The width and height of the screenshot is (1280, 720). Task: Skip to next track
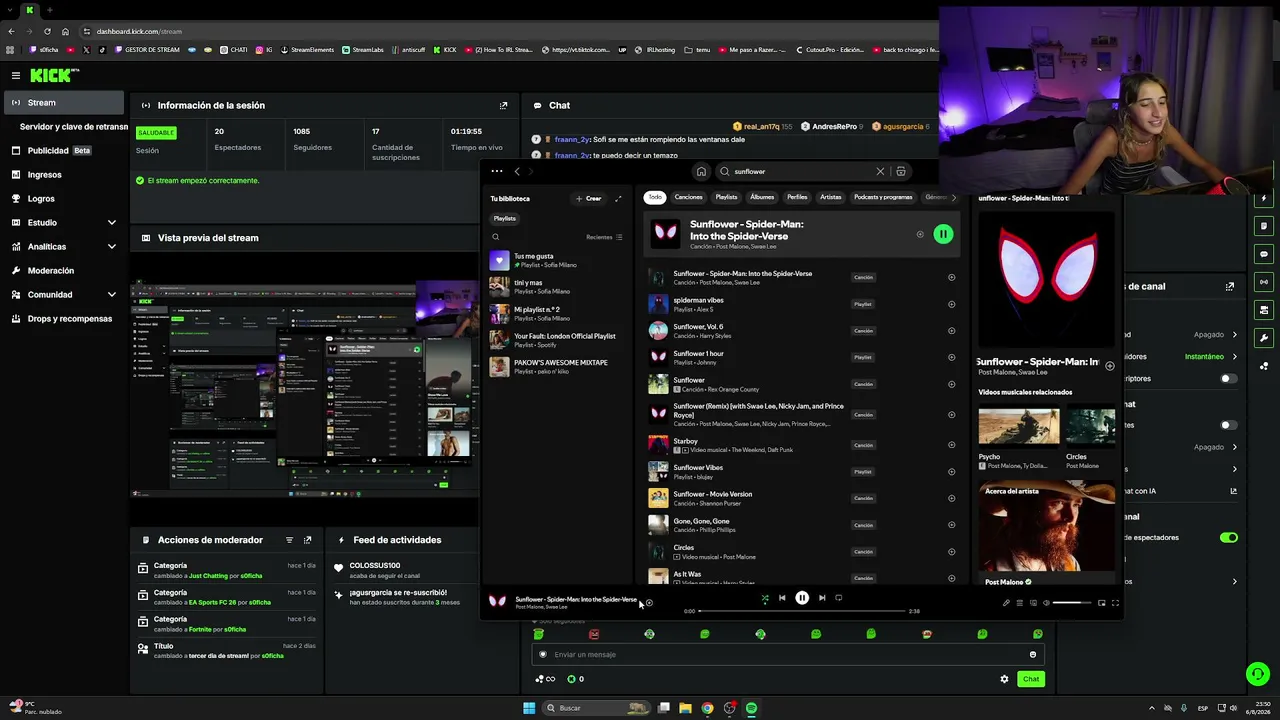(x=822, y=598)
